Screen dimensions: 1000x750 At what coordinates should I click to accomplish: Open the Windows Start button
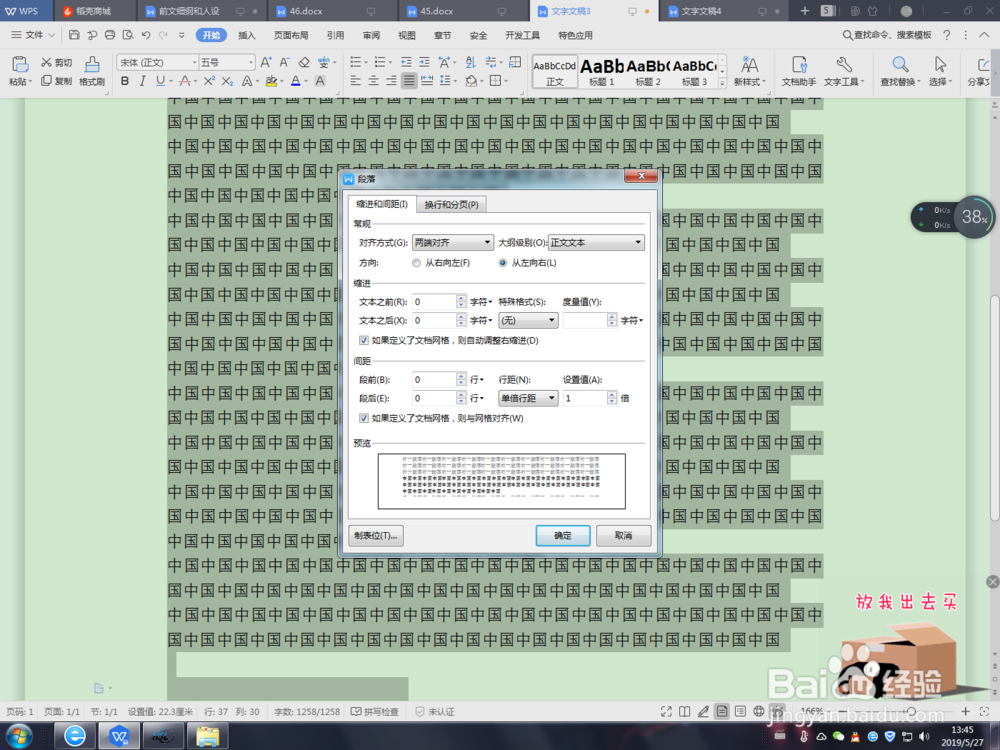pos(19,737)
